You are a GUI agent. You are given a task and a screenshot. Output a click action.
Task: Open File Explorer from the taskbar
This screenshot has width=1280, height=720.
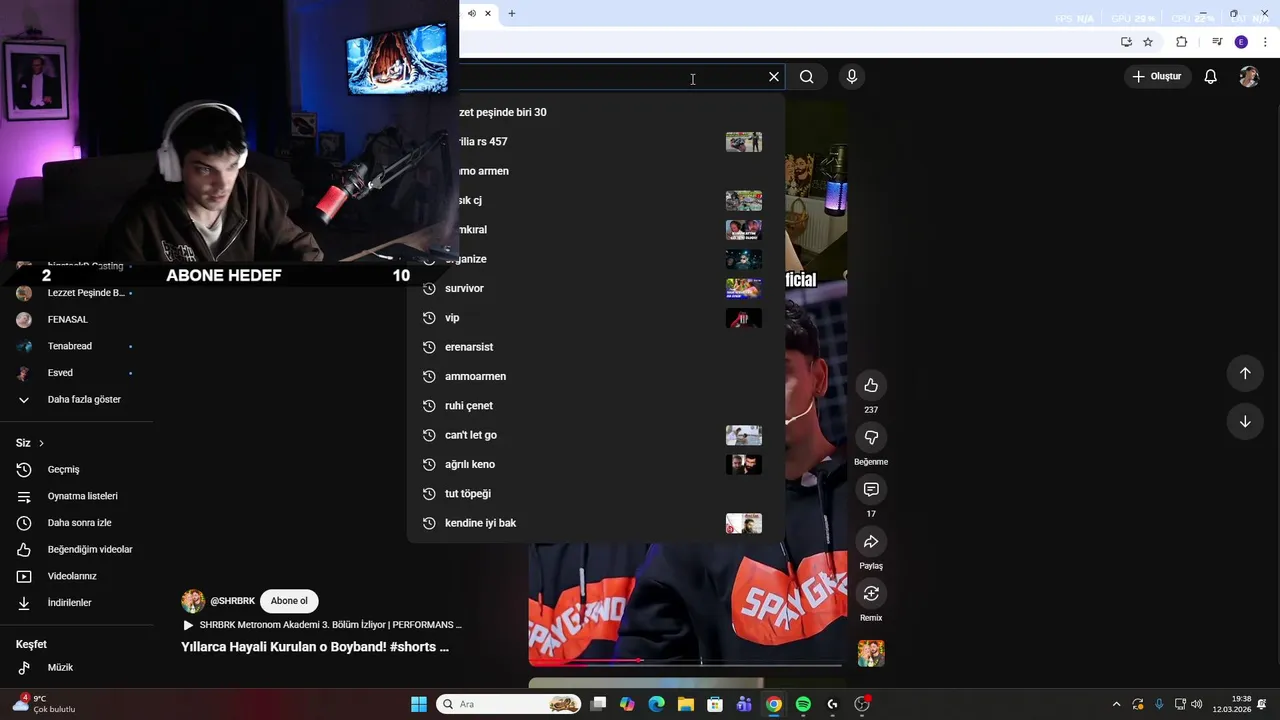(686, 704)
